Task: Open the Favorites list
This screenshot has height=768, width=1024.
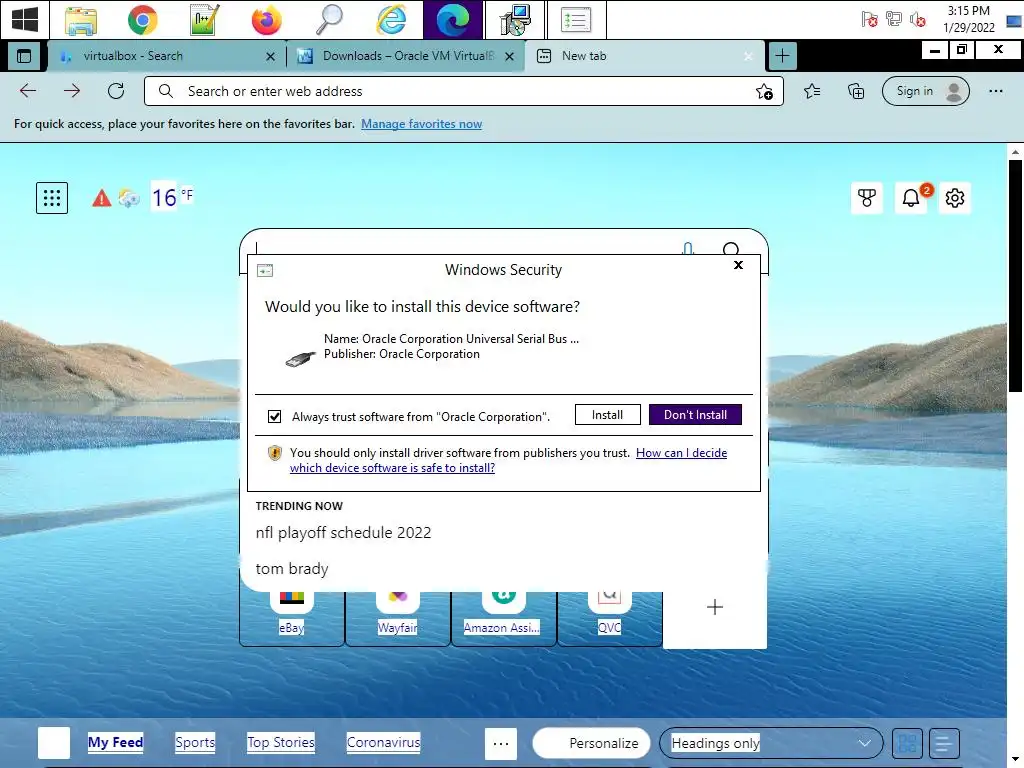Action: click(x=812, y=91)
